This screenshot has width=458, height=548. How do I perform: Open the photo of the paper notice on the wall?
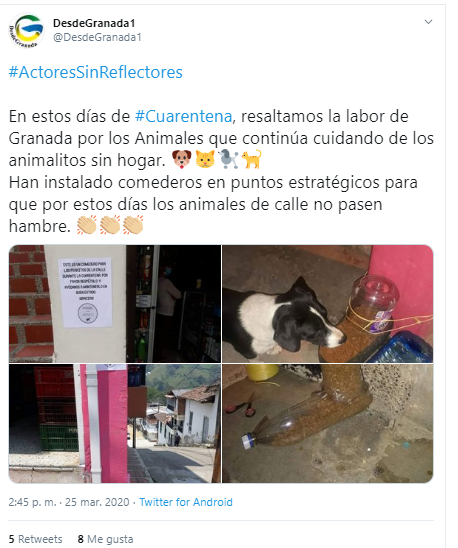[115, 303]
